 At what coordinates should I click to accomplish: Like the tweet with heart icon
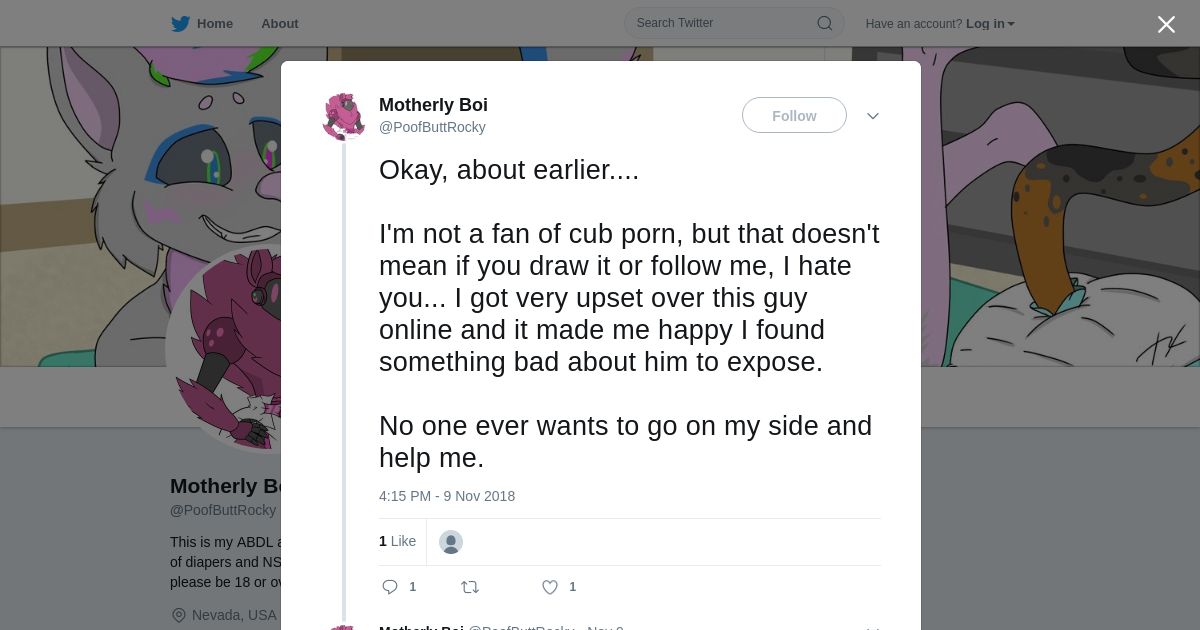[550, 587]
